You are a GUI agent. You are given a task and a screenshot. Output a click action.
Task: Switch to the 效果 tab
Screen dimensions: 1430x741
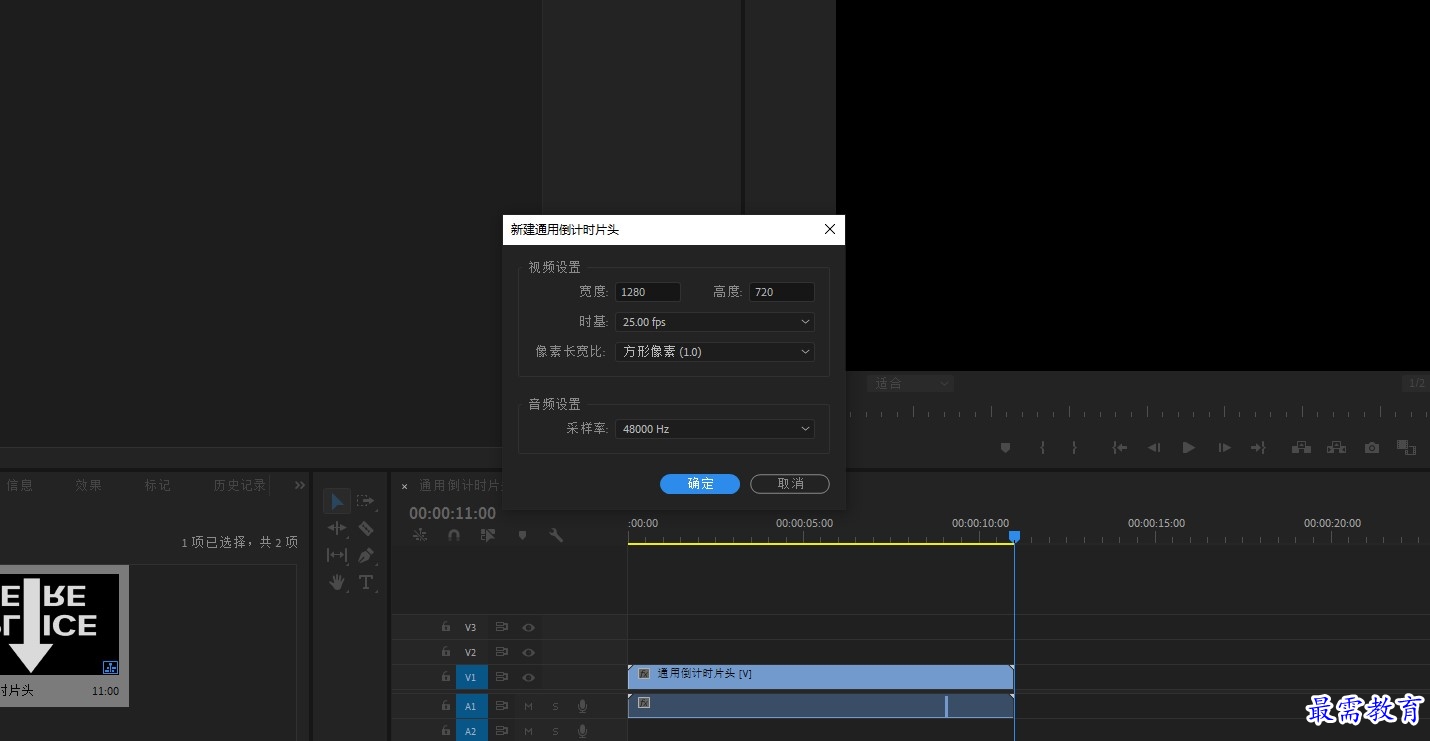pyautogui.click(x=89, y=485)
